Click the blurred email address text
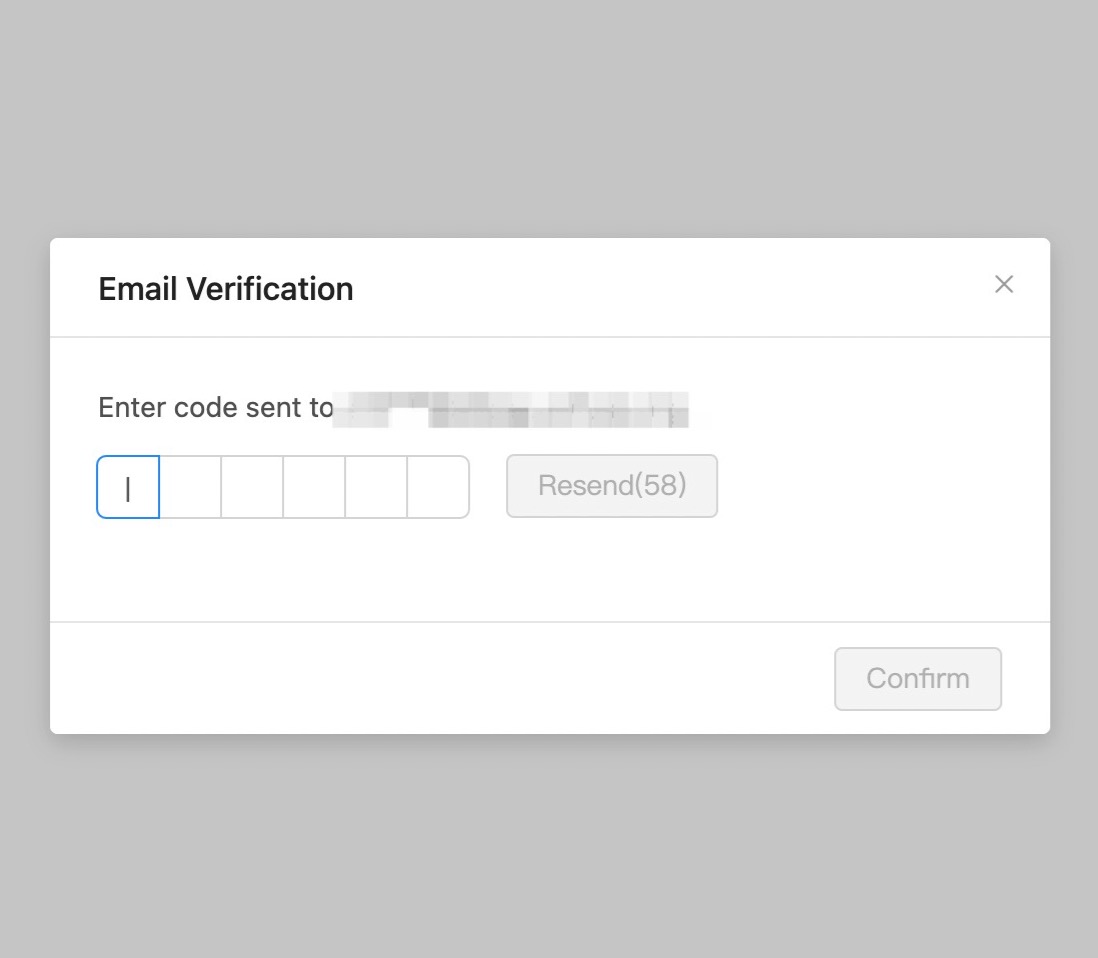This screenshot has height=958, width=1098. point(512,410)
